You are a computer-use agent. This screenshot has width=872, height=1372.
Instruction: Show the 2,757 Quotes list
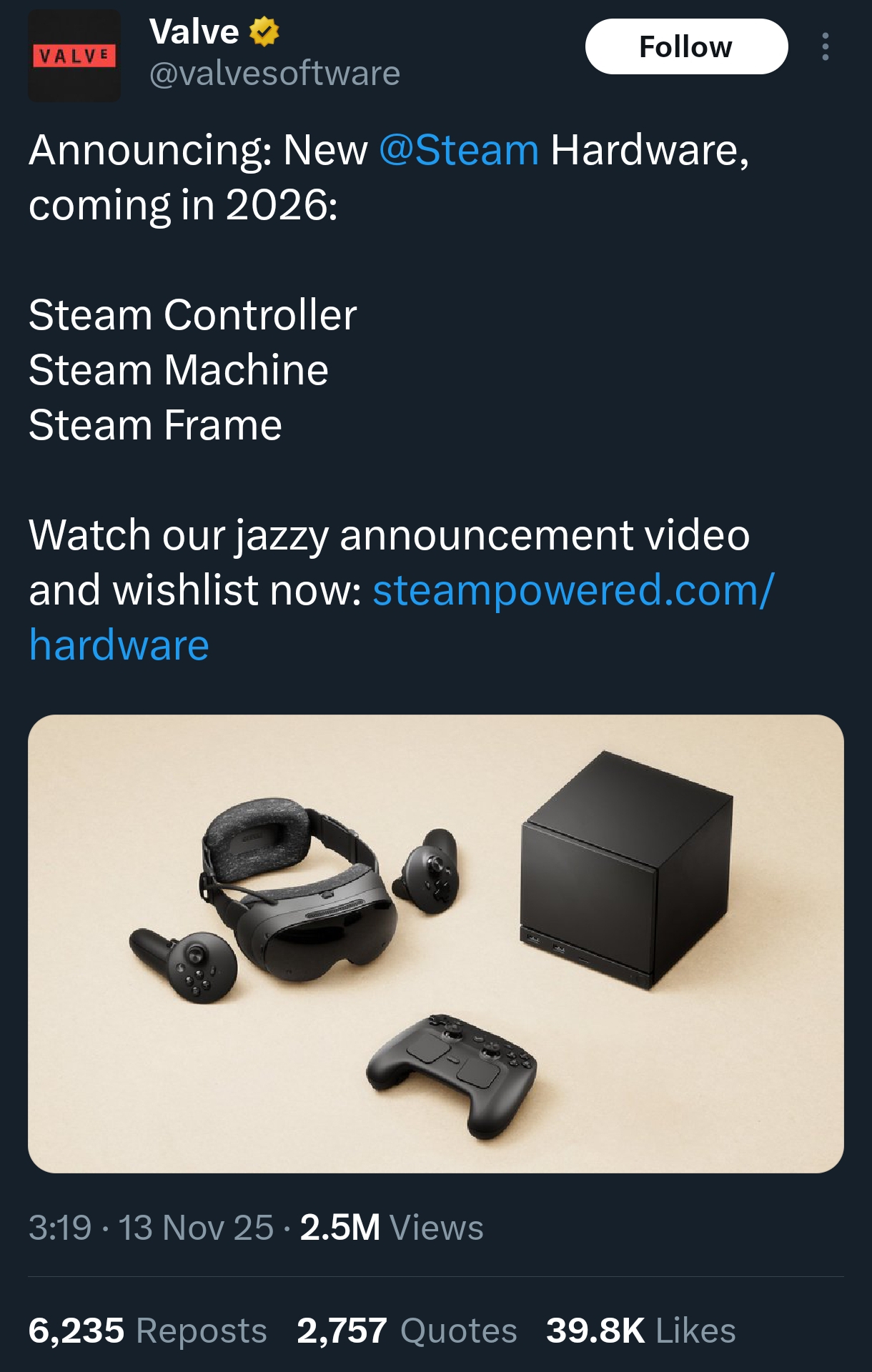(x=407, y=1331)
